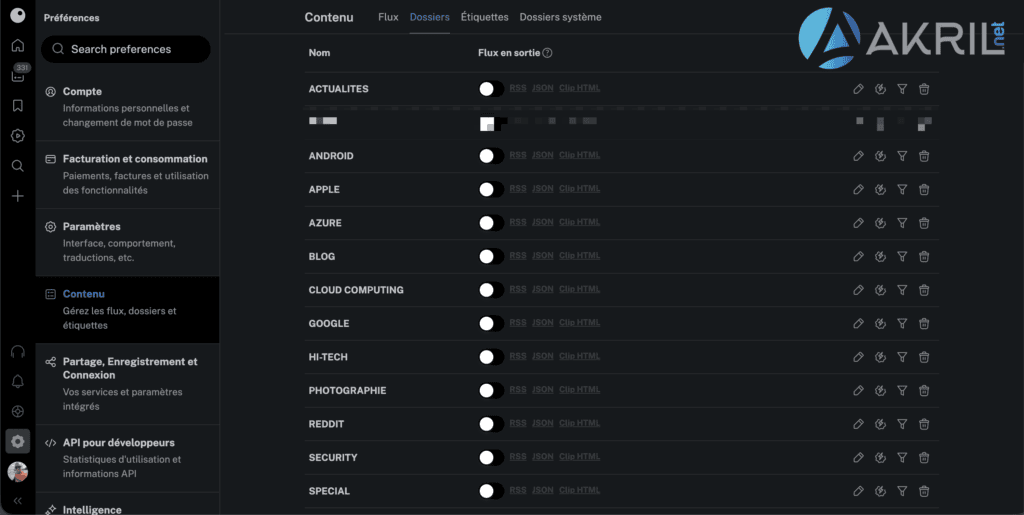Click the Inoreader logo in left rail
The width and height of the screenshot is (1024, 515).
[18, 15]
